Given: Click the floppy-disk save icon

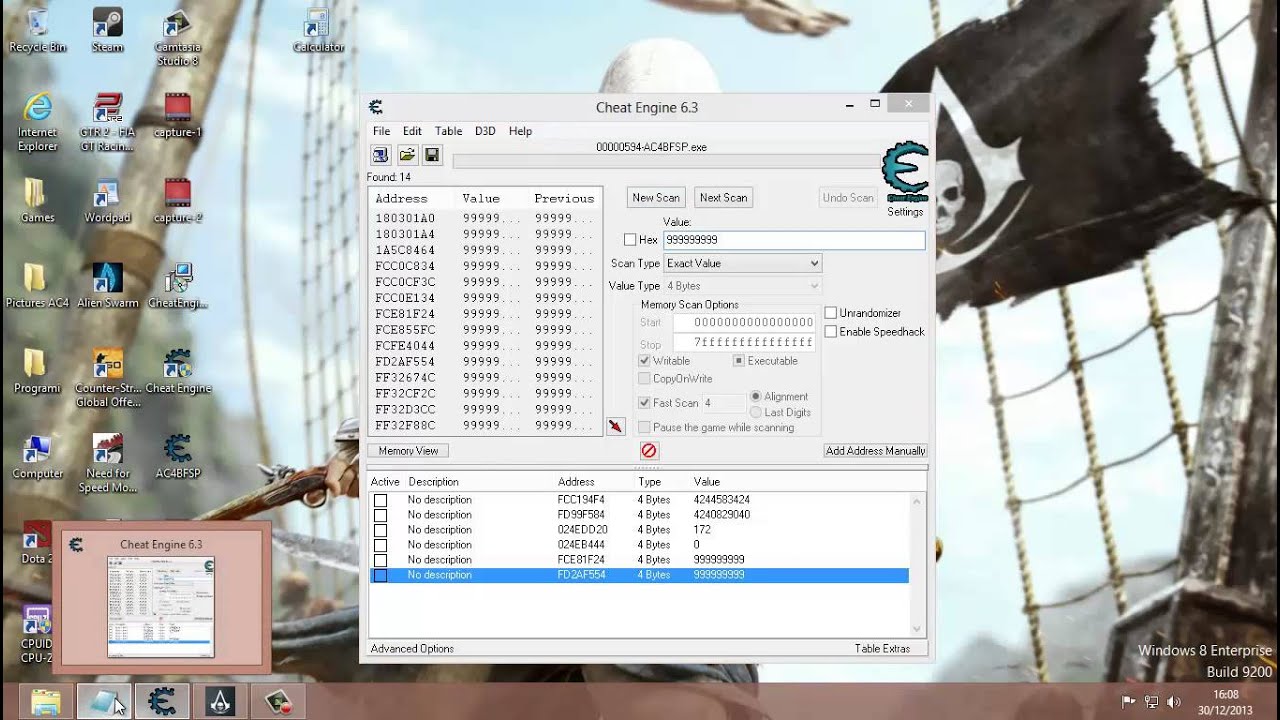Looking at the screenshot, I should [432, 155].
